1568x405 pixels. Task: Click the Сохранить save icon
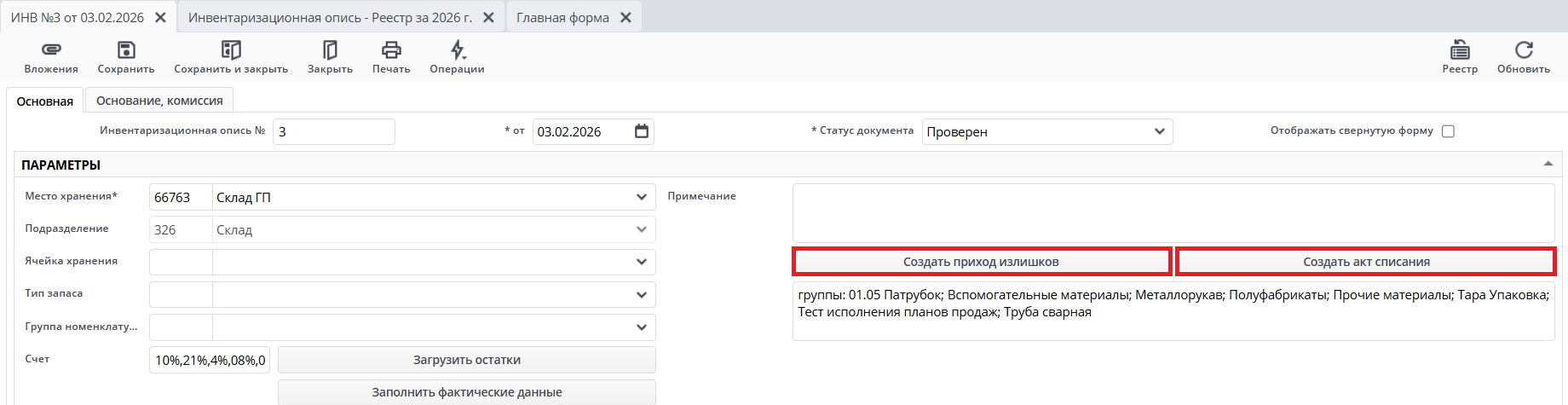click(x=126, y=50)
